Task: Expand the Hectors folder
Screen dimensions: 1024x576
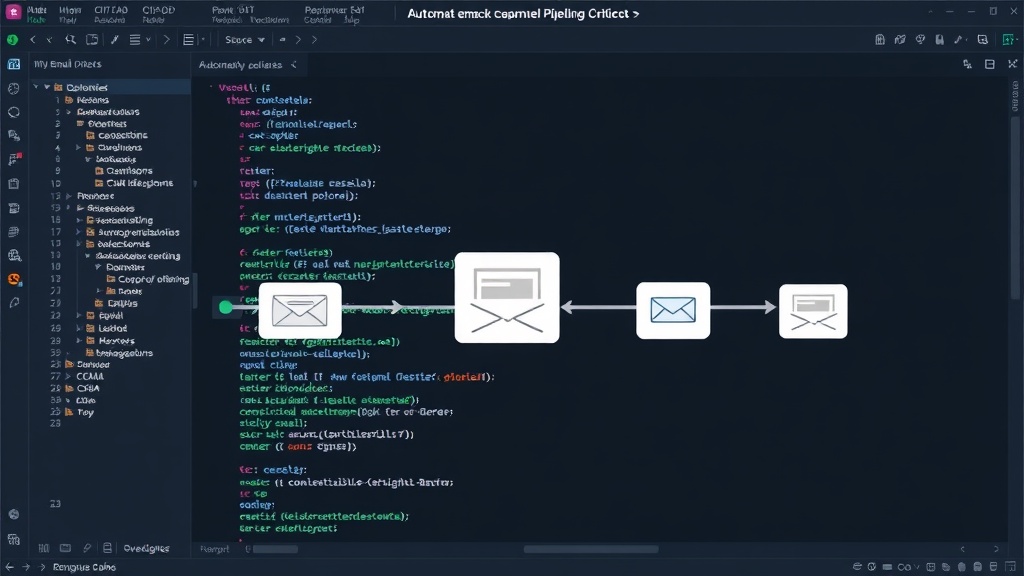Action: [78, 341]
